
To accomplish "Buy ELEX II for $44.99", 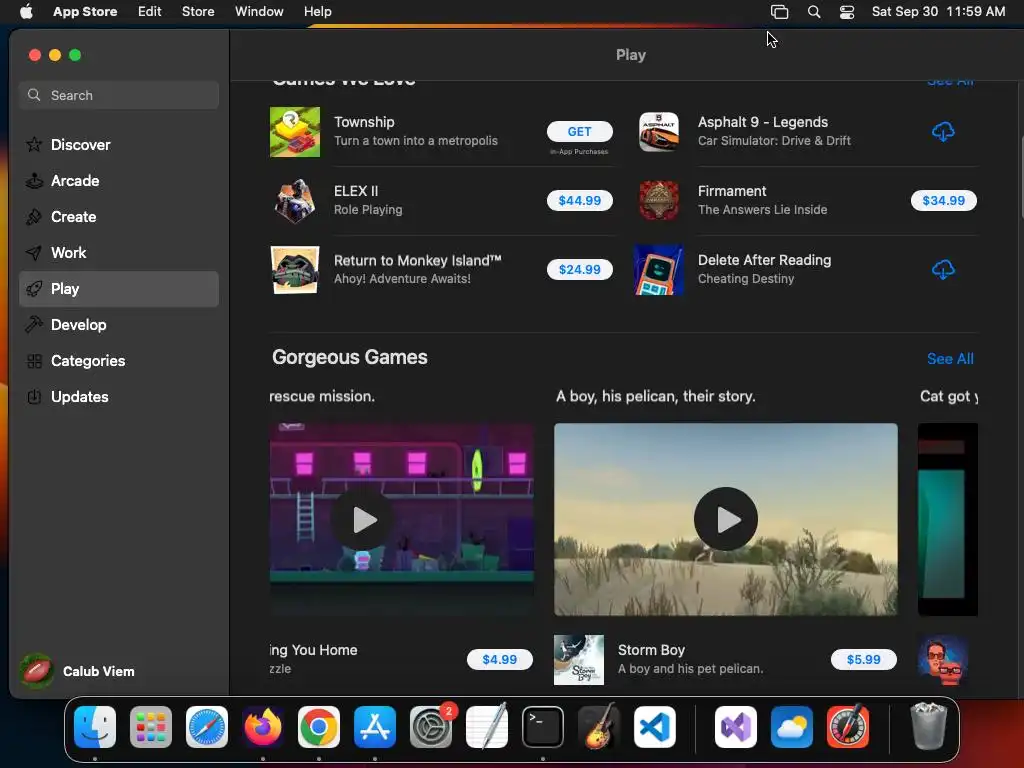I will point(579,200).
